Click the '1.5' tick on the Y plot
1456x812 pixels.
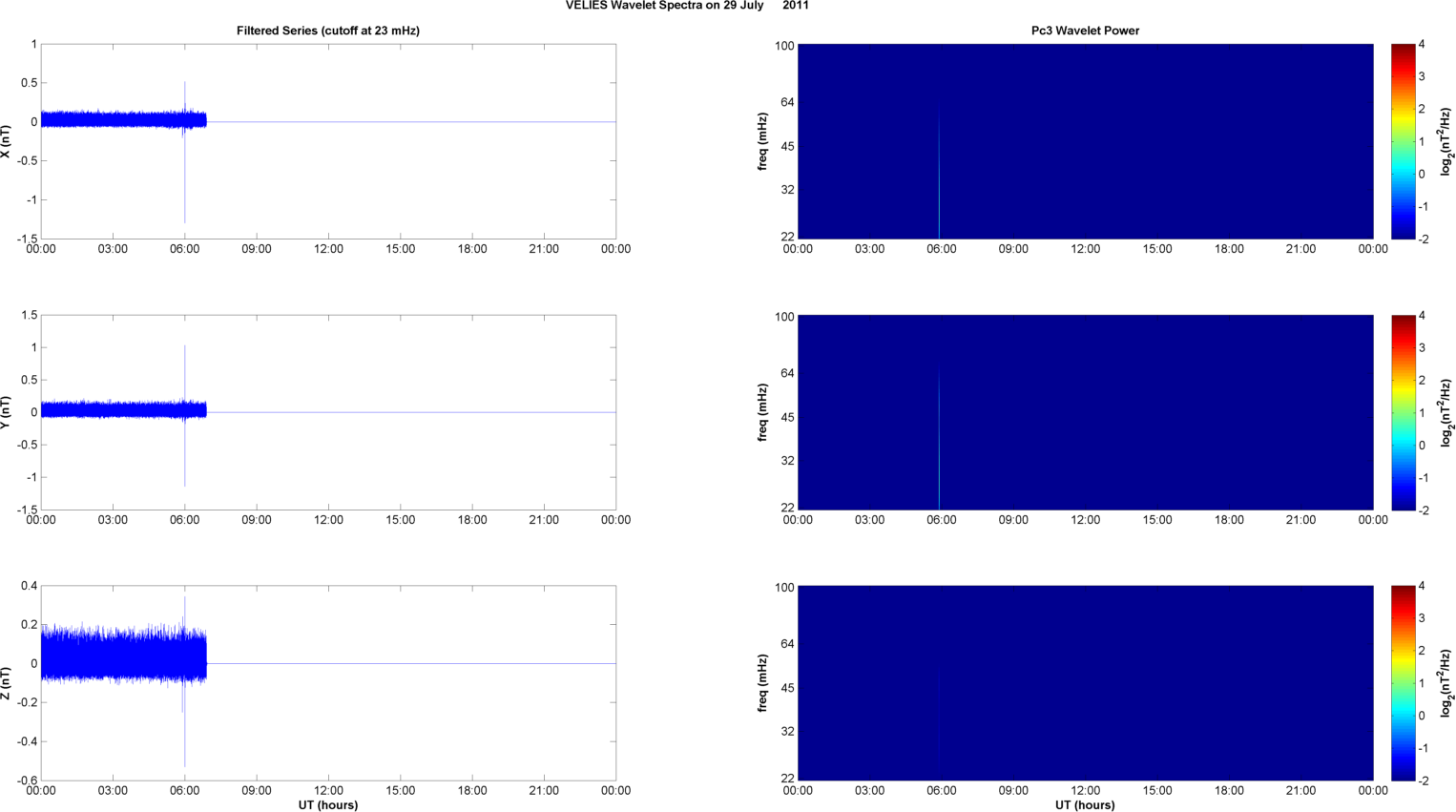coord(29,315)
